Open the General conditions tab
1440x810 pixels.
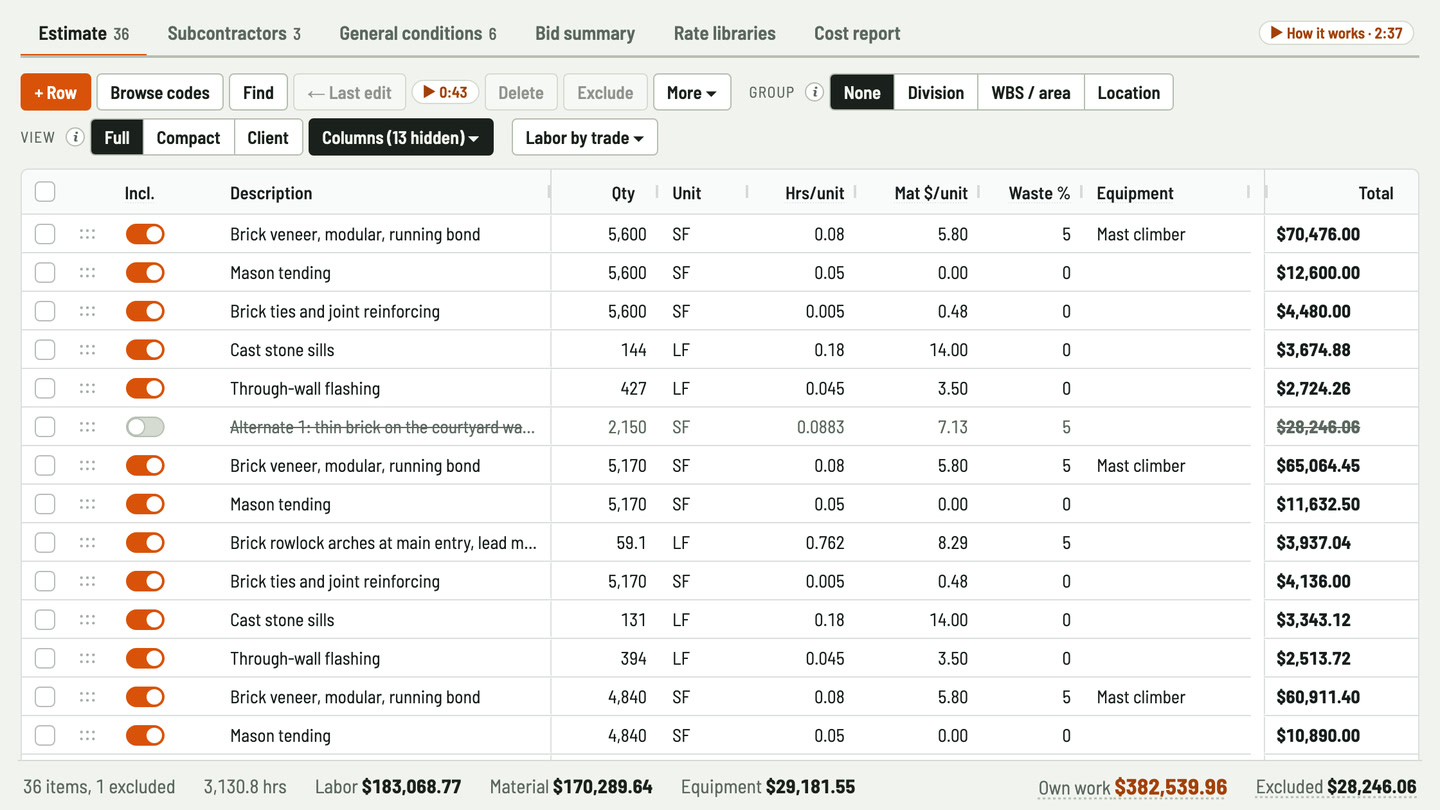pos(418,33)
